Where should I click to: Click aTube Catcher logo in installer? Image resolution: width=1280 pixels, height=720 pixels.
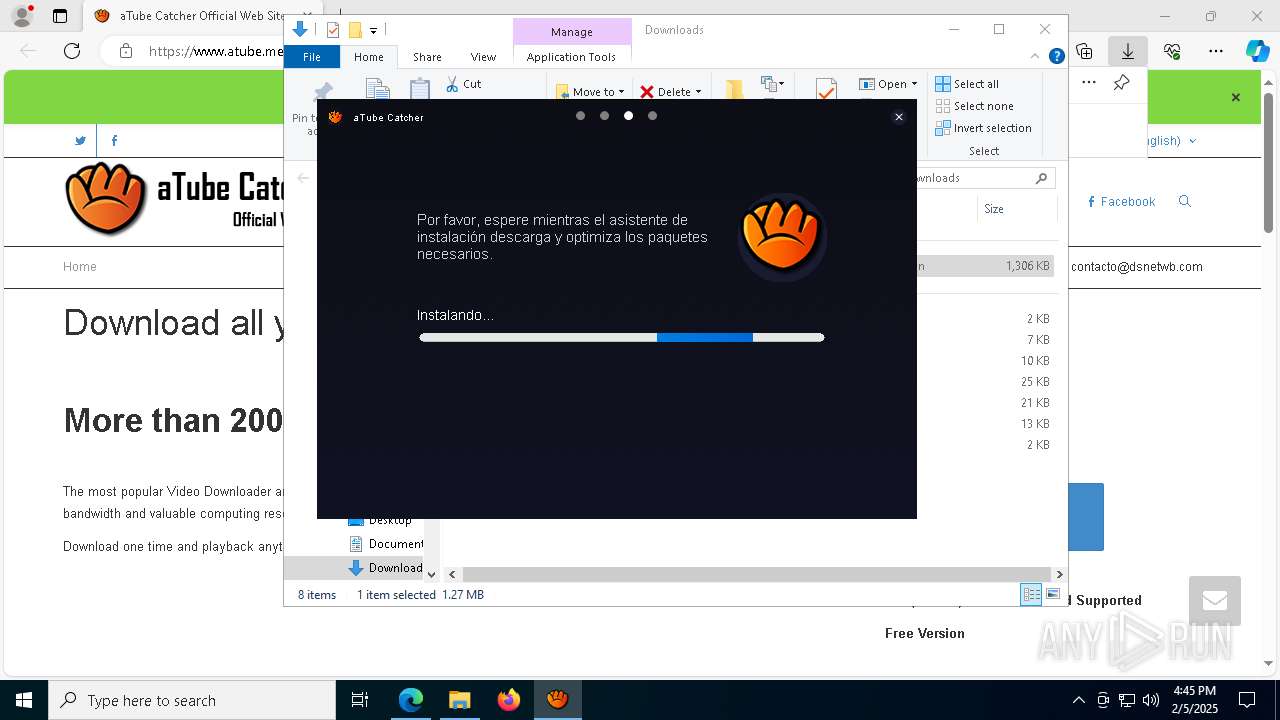point(782,237)
